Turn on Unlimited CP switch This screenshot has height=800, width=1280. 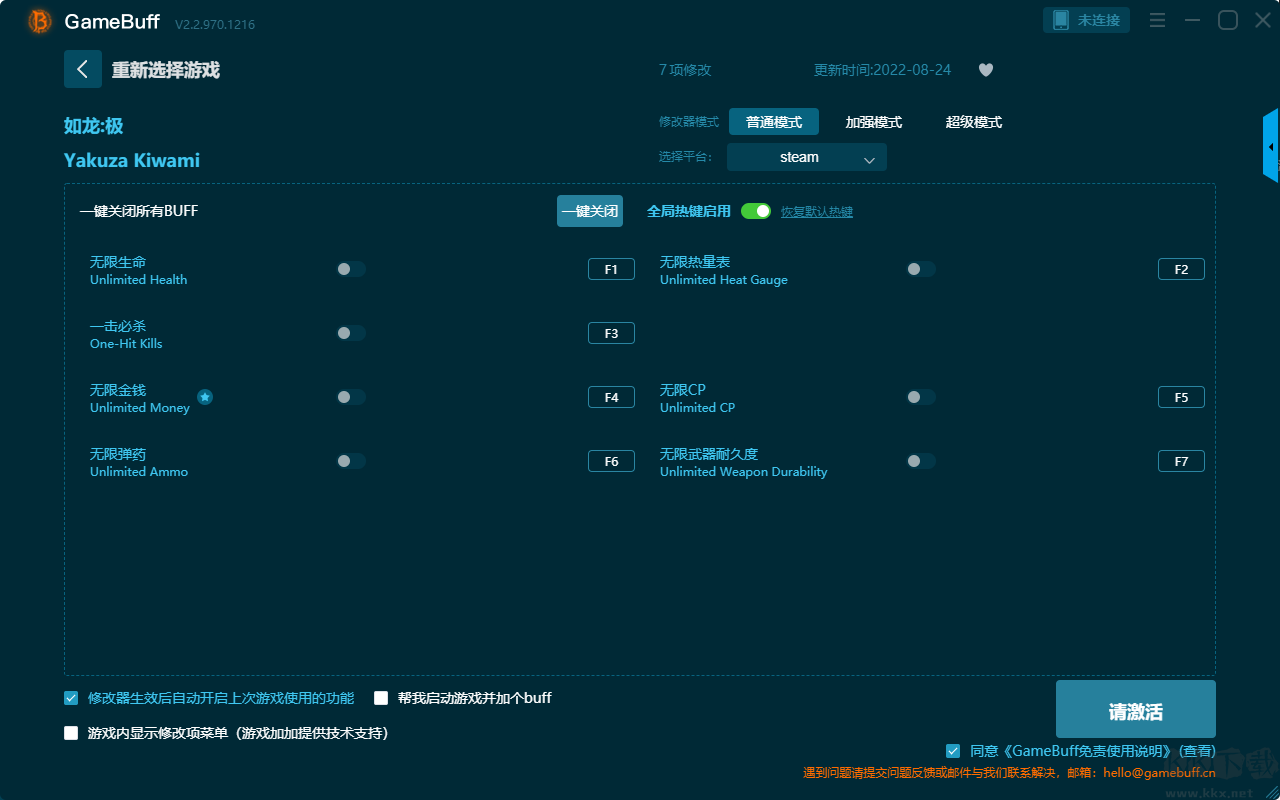tap(921, 397)
